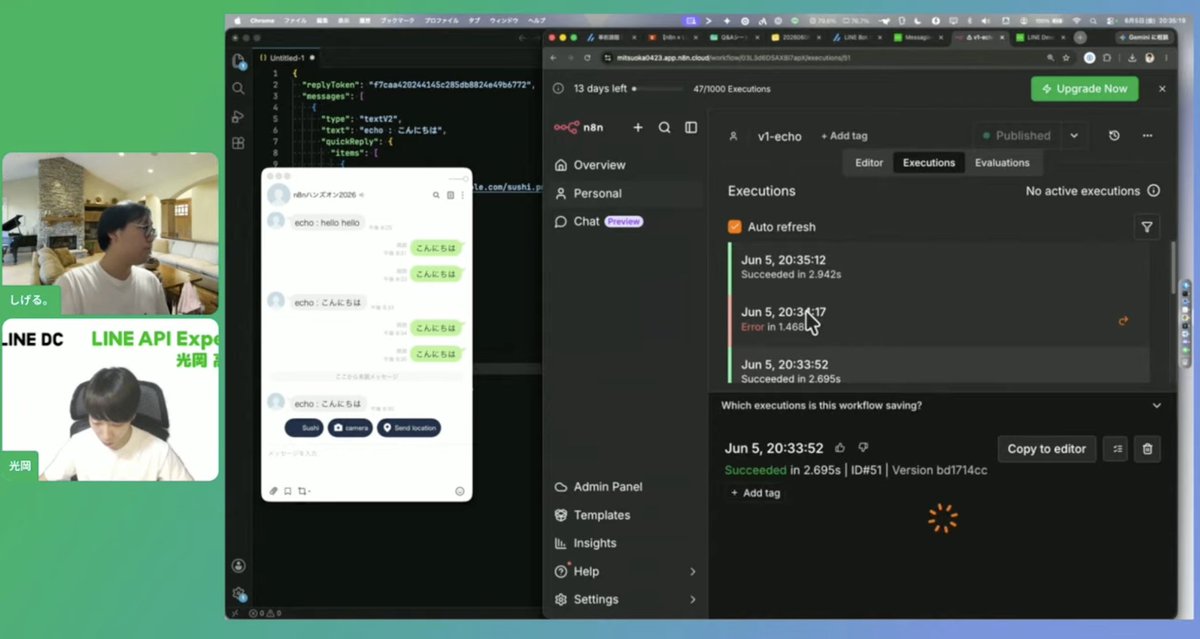This screenshot has width=1200, height=639.
Task: Open VS Code Explorer files icon
Action: click(x=238, y=61)
